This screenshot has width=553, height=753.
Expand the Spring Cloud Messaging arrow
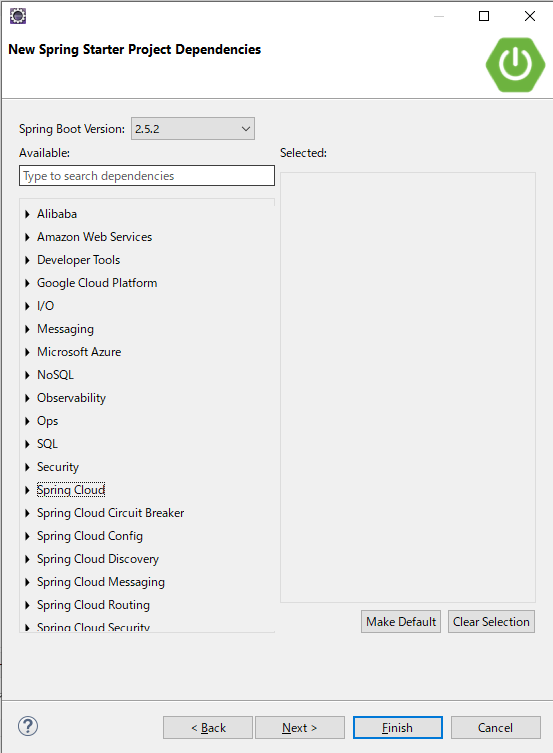27,582
